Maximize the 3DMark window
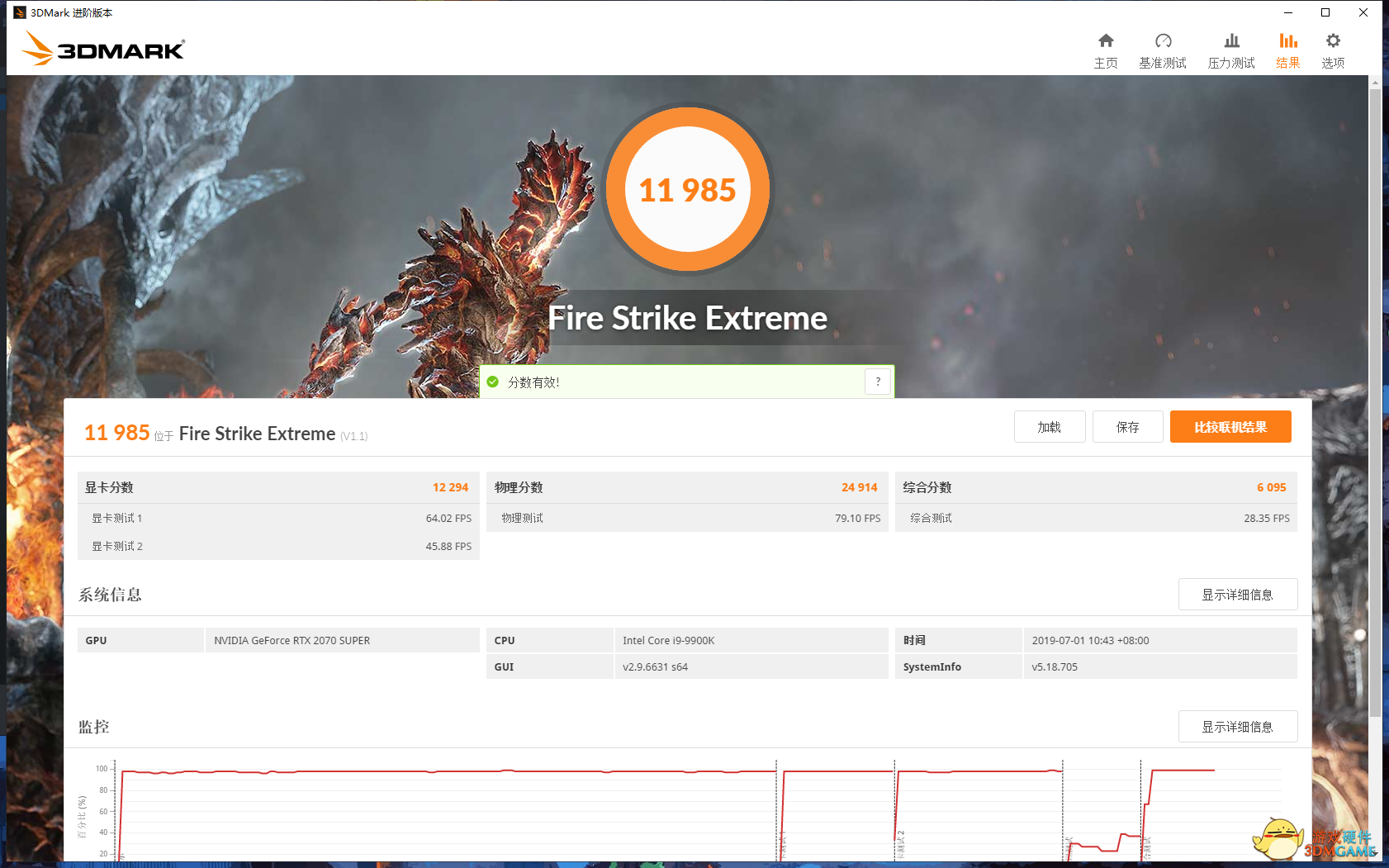Image resolution: width=1389 pixels, height=868 pixels. pyautogui.click(x=1325, y=12)
